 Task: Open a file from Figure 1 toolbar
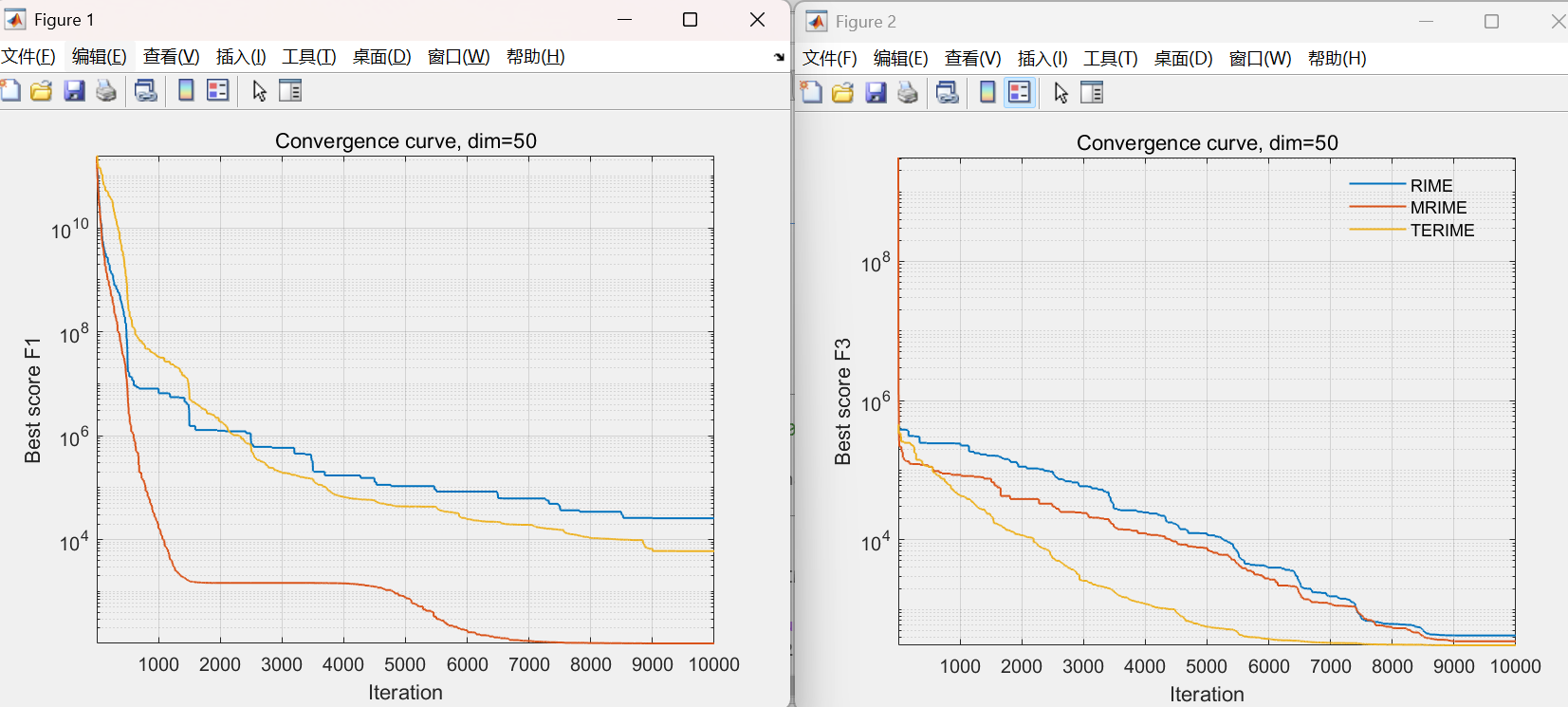[x=42, y=91]
